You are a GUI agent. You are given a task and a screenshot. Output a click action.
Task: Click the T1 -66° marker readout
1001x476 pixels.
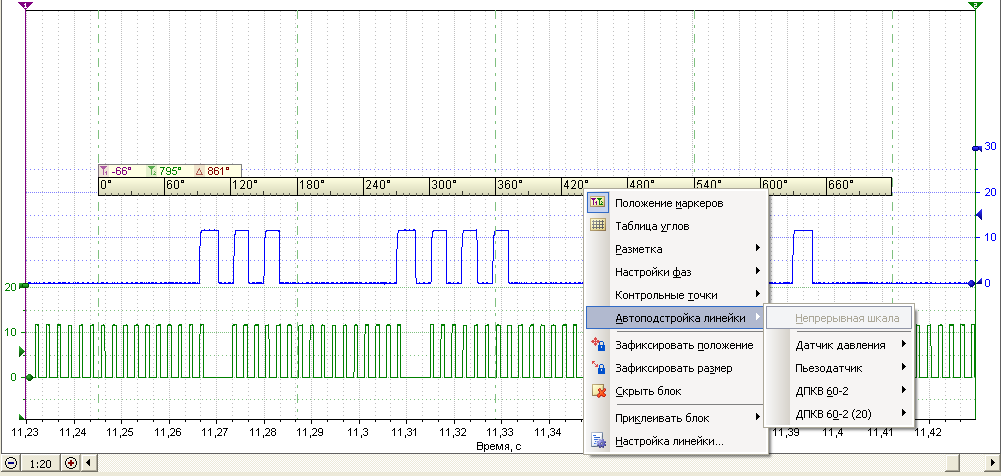pyautogui.click(x=116, y=171)
